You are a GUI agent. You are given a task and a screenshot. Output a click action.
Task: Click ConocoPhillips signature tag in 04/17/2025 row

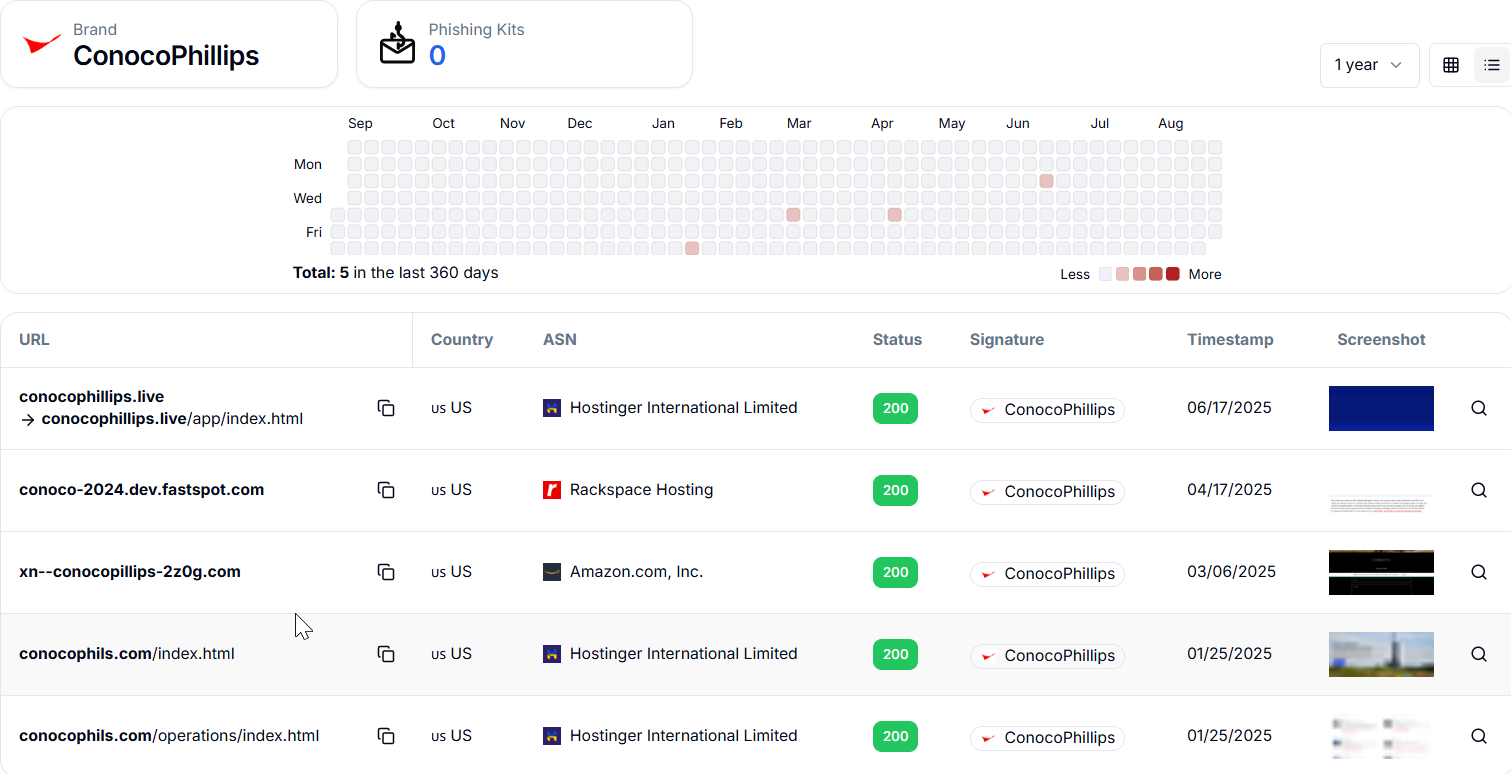coord(1047,492)
